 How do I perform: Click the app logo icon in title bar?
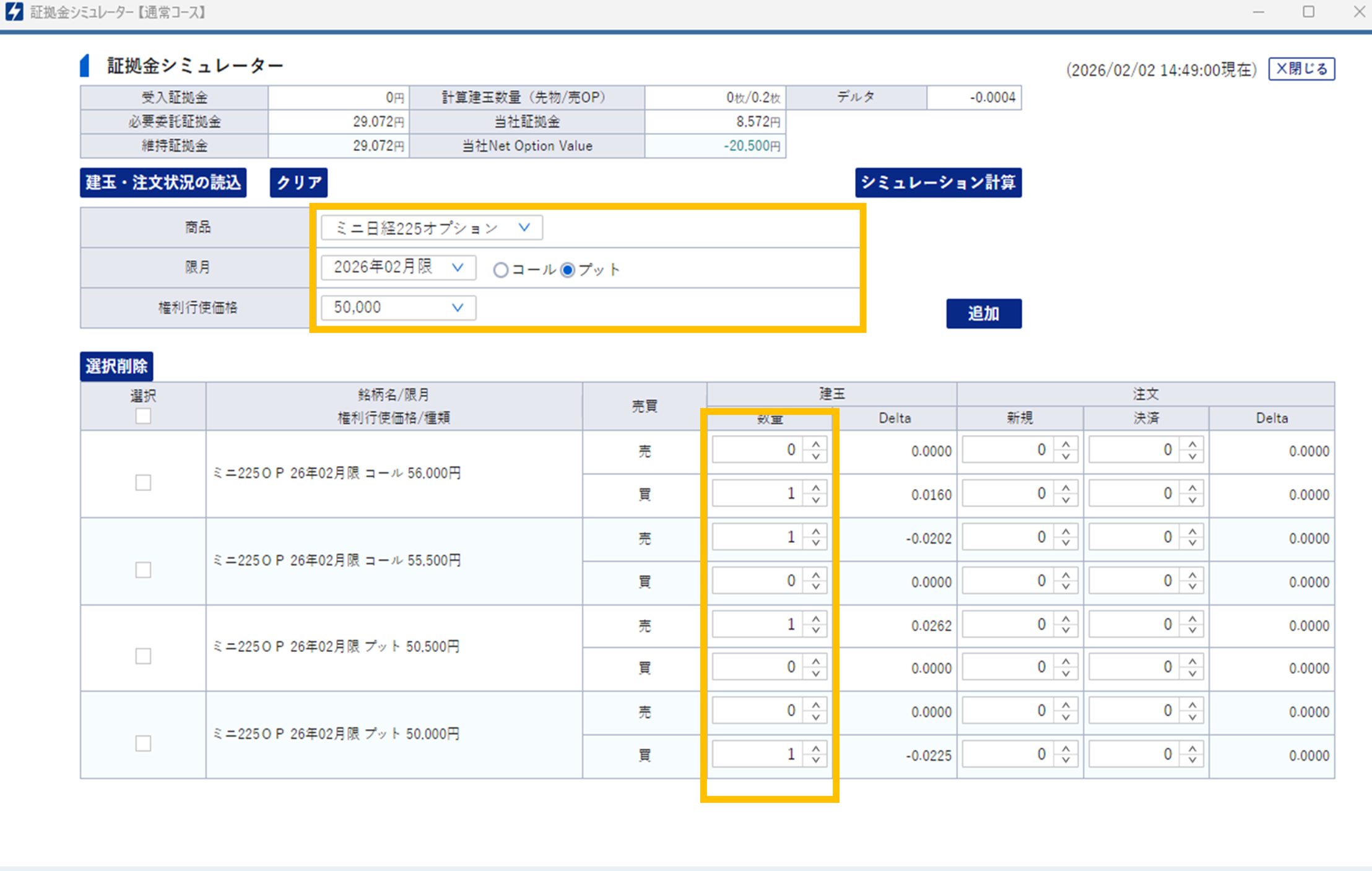[x=14, y=12]
